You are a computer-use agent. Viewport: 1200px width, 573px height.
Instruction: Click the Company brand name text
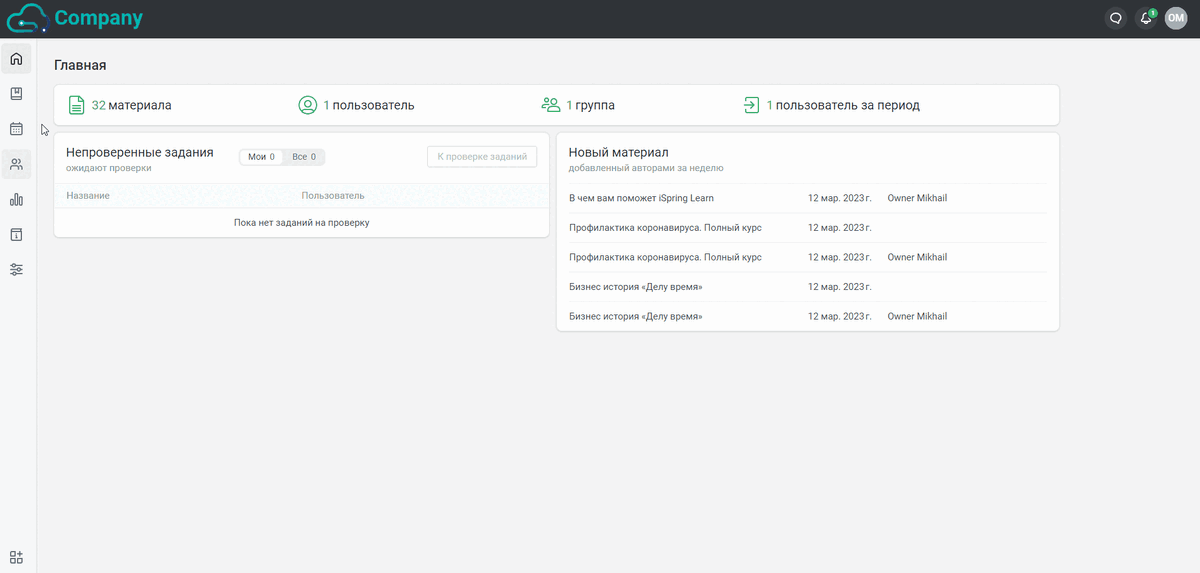coord(98,18)
